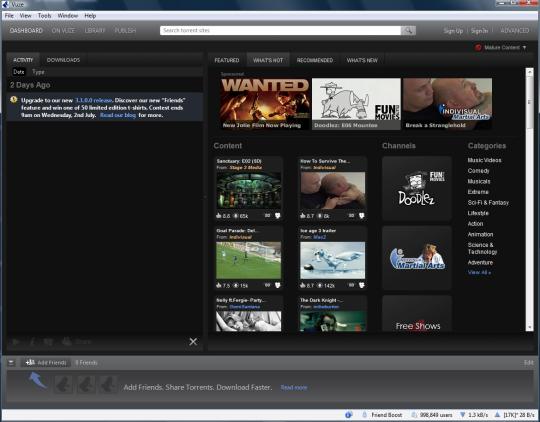
Task: Click thumbs-up icon on Goal Parade card
Action: tap(219, 285)
